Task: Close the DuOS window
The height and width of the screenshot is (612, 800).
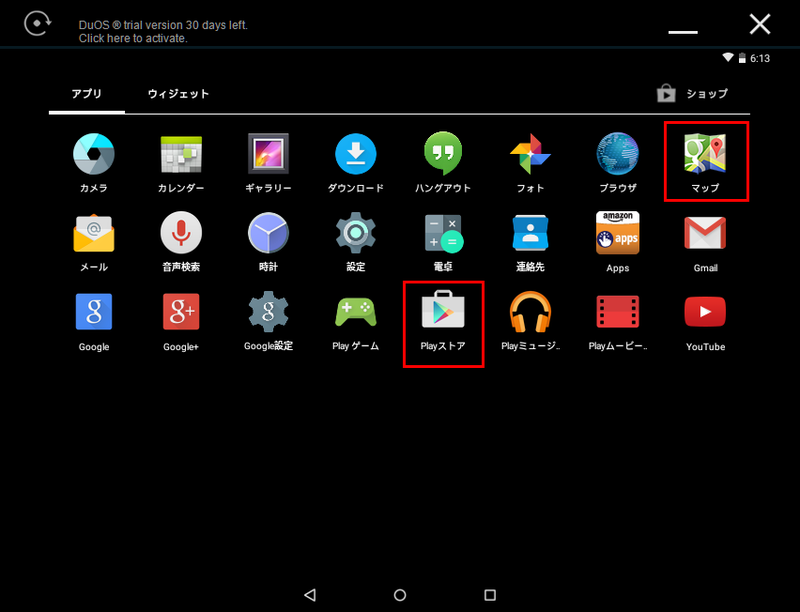Action: point(760,24)
